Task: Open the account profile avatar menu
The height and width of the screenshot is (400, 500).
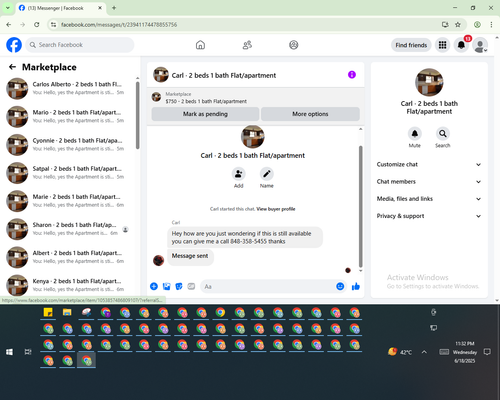Action: coord(480,45)
